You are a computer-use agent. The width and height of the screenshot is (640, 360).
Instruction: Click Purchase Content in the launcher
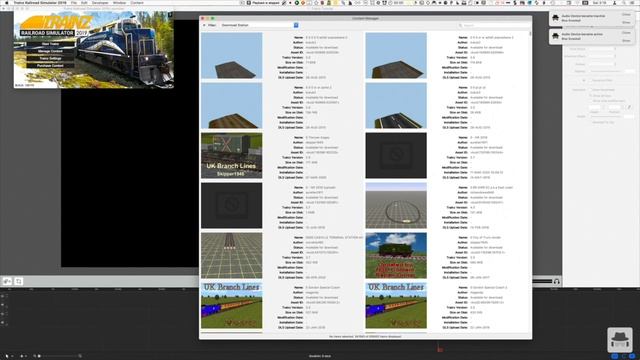[x=50, y=65]
